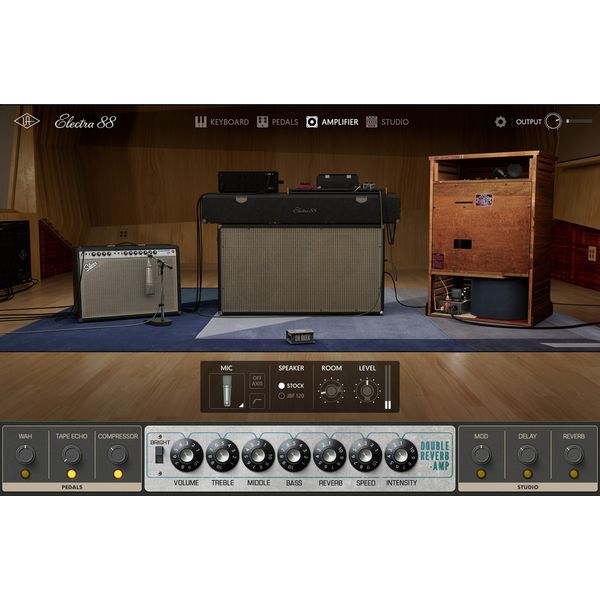Click the output level meter bar

[579, 121]
